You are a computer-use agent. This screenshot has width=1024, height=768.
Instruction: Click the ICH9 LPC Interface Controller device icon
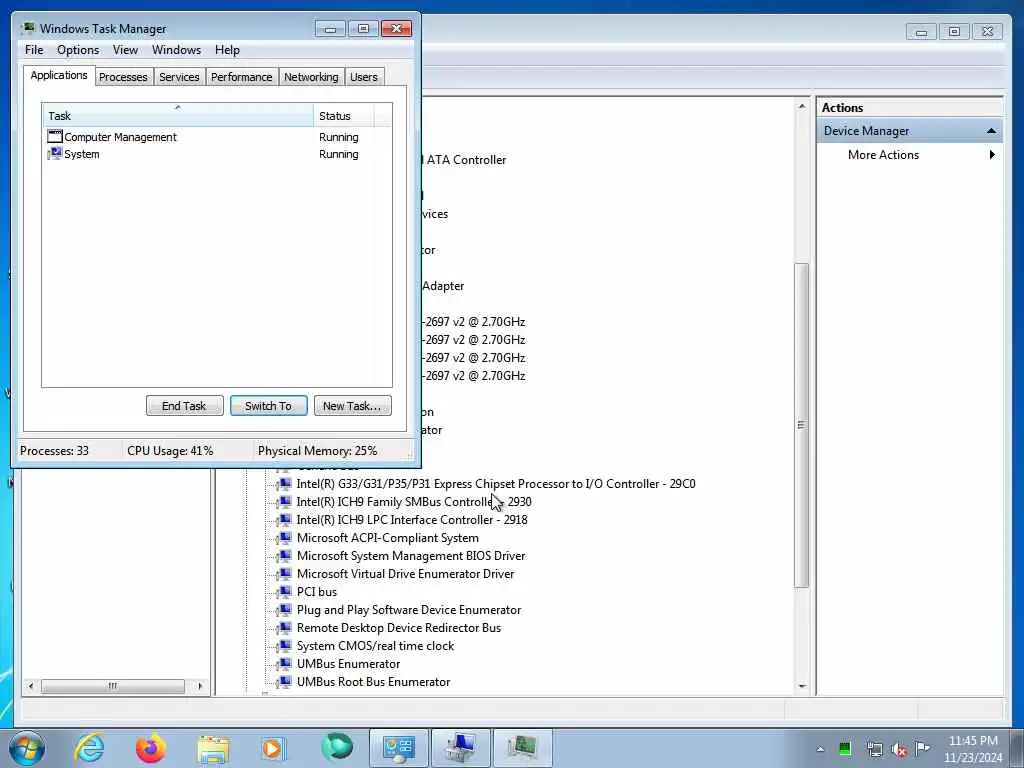click(285, 520)
